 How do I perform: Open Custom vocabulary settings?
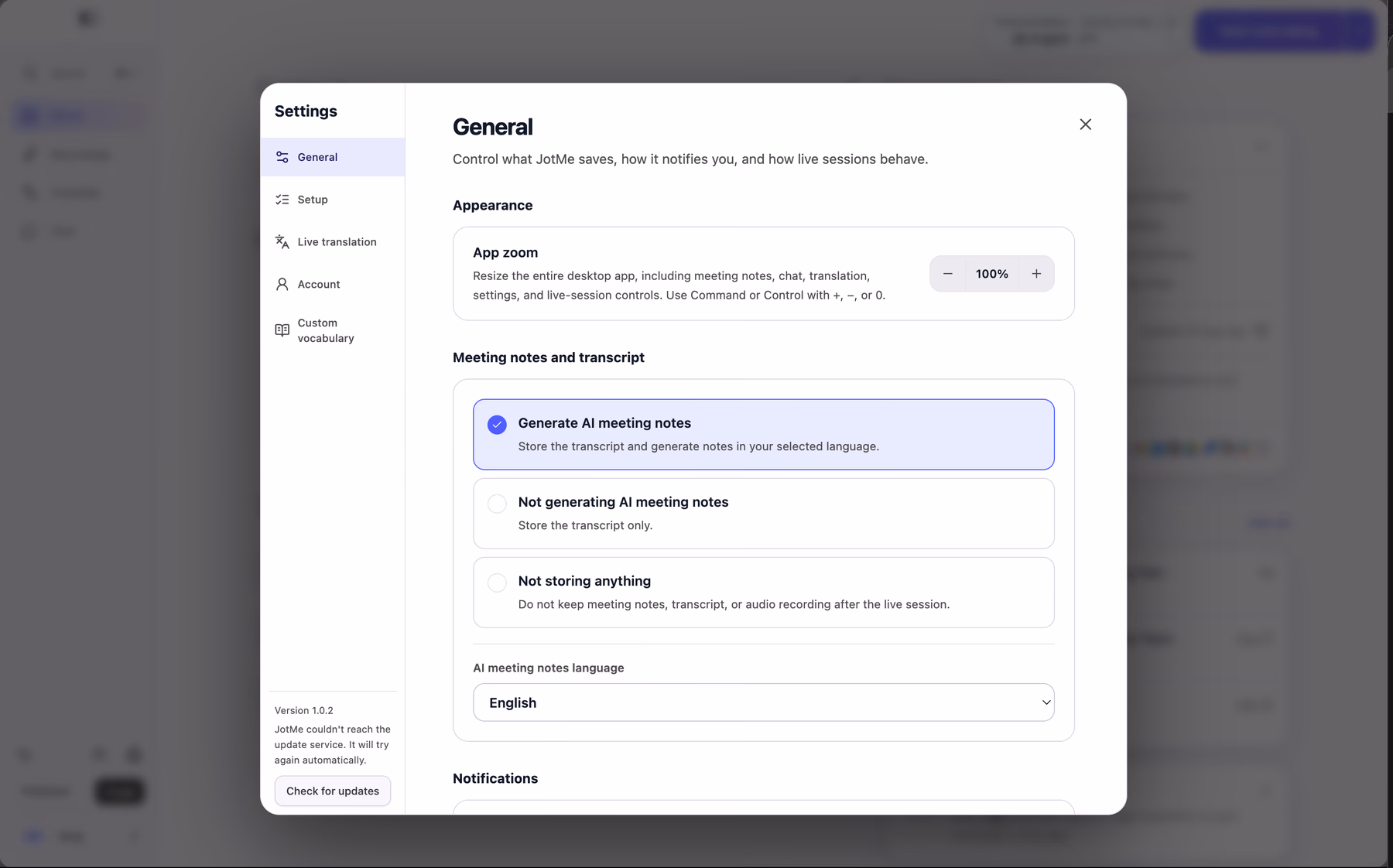(332, 330)
